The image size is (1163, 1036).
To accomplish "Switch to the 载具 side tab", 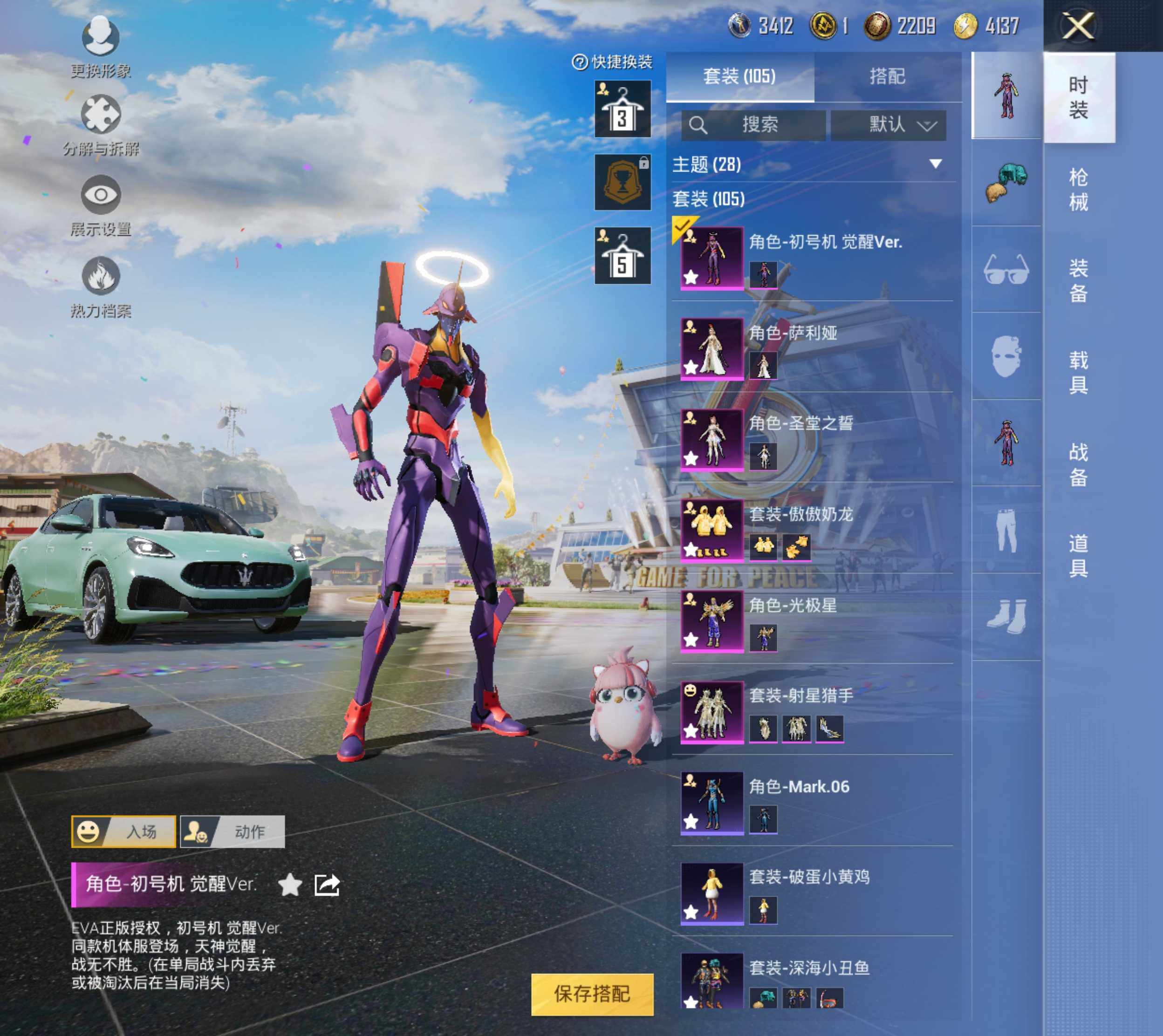I will click(1079, 373).
